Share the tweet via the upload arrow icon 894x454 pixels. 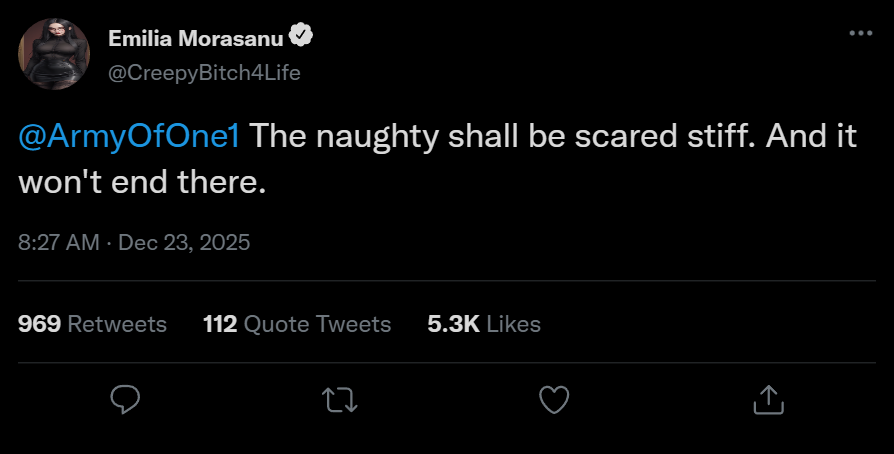coord(767,400)
